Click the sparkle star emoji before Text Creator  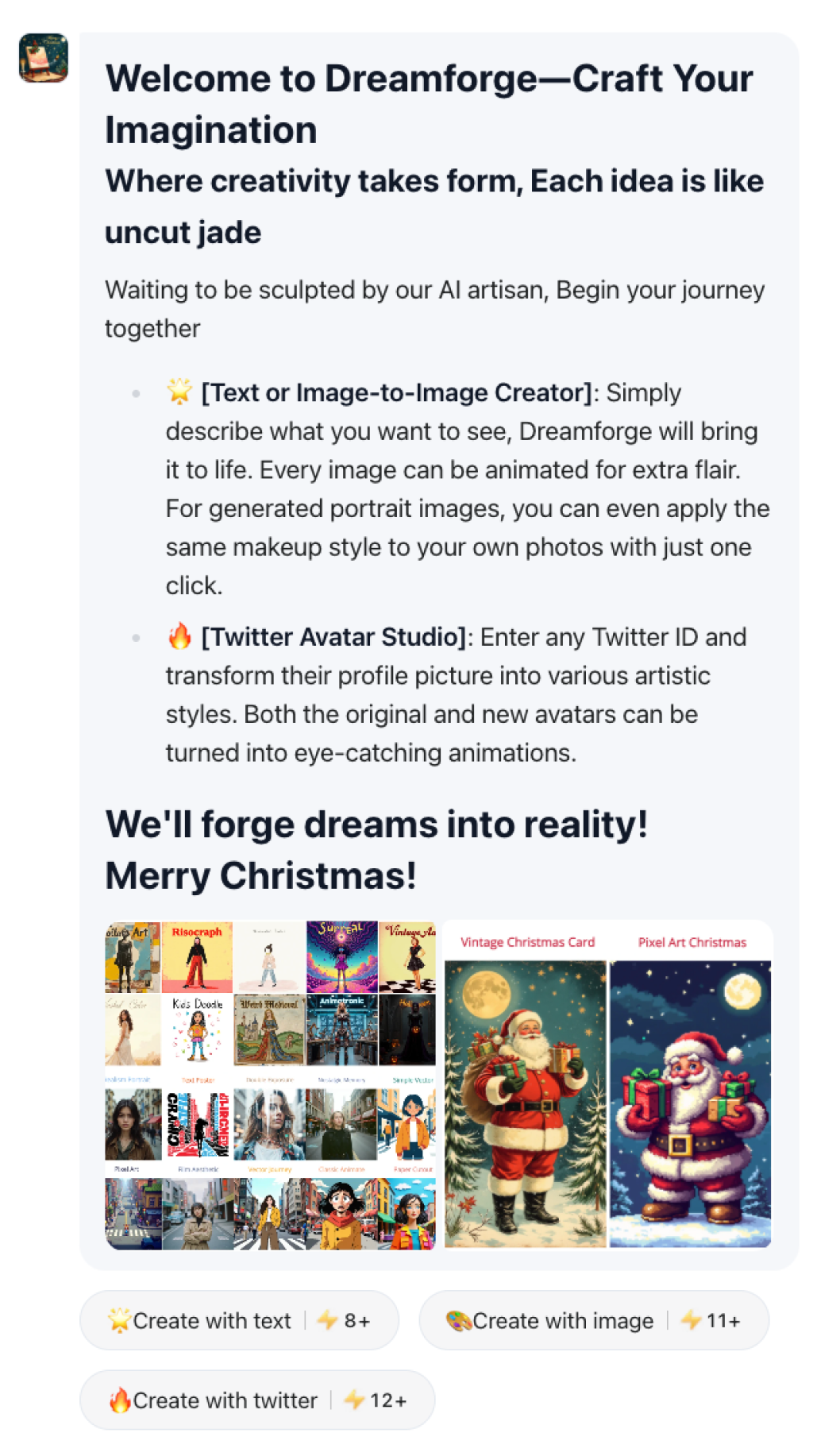point(179,392)
